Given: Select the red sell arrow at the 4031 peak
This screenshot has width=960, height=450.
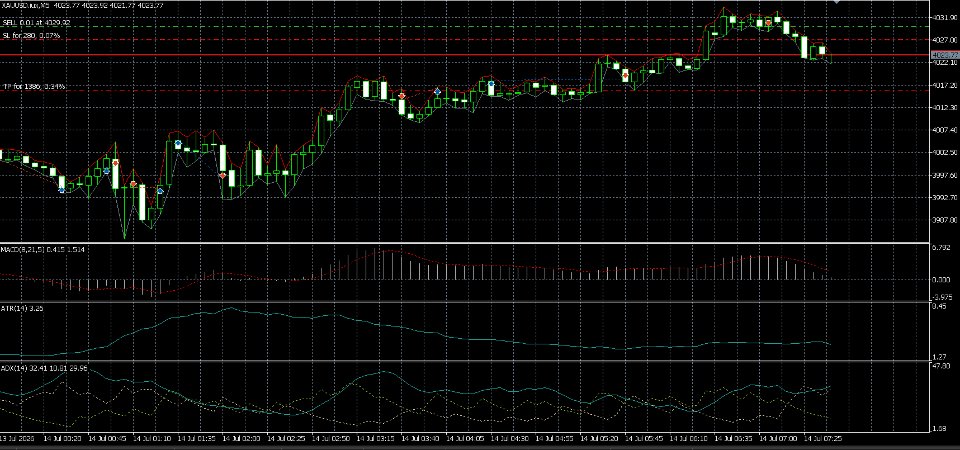Looking at the screenshot, I should (768, 23).
